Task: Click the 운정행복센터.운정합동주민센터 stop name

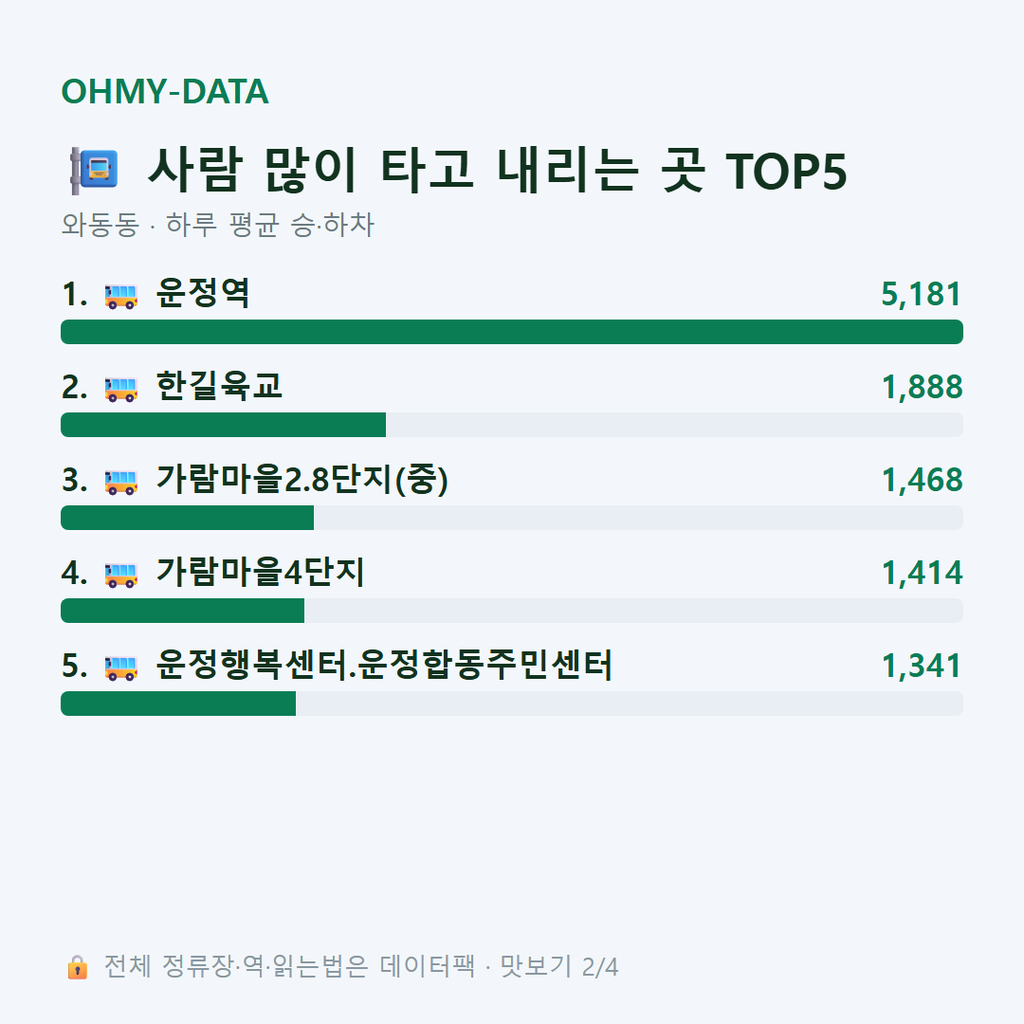Action: click(x=384, y=665)
